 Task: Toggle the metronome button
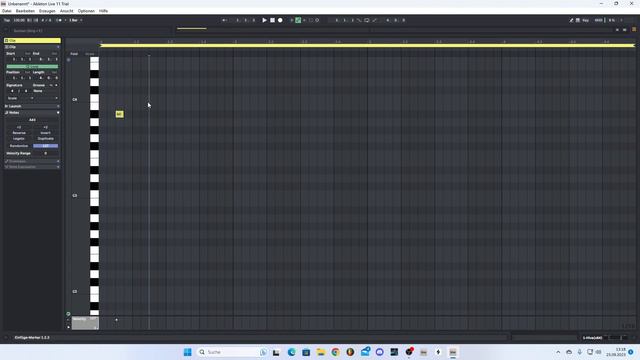point(59,20)
